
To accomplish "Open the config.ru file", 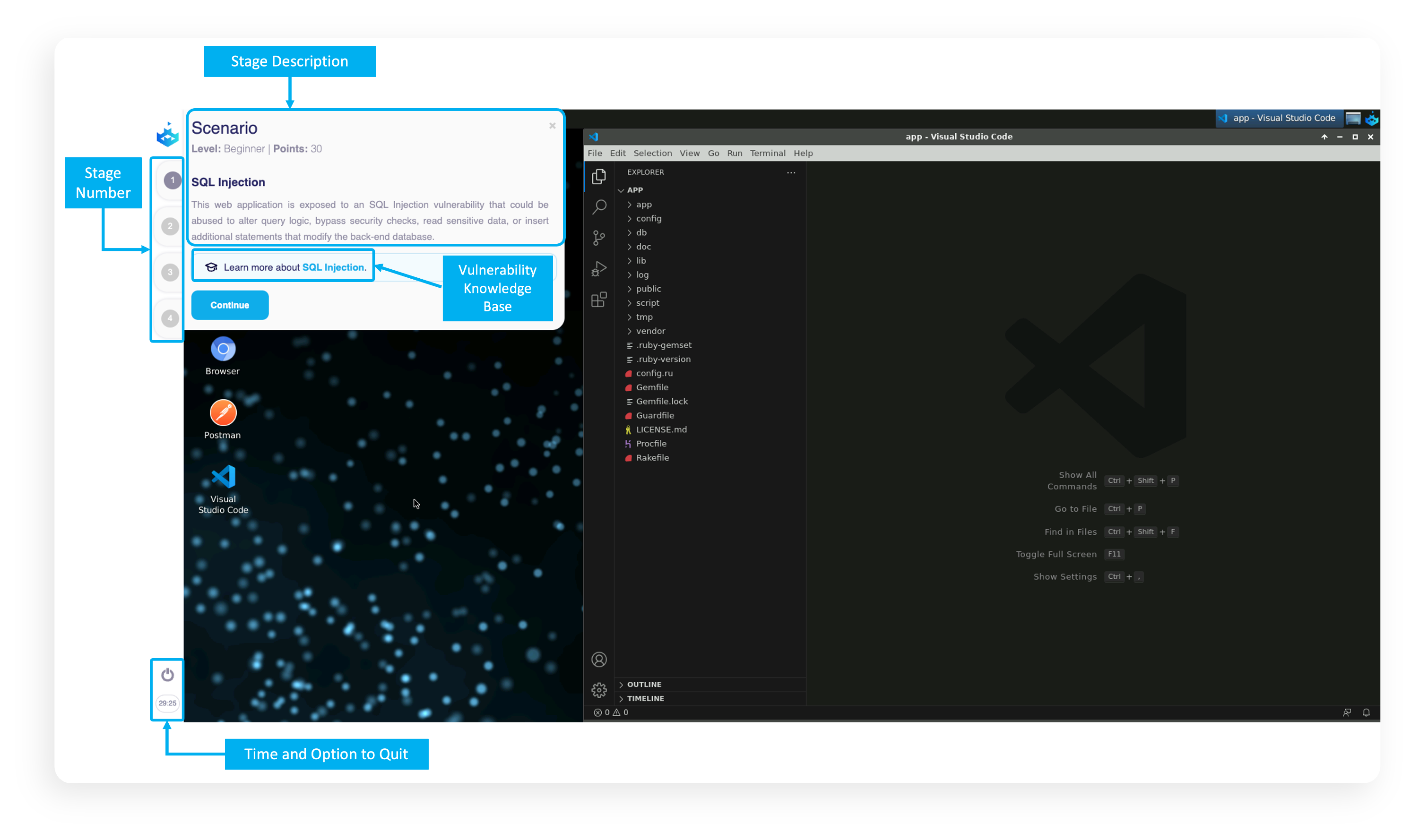I will [710, 373].
